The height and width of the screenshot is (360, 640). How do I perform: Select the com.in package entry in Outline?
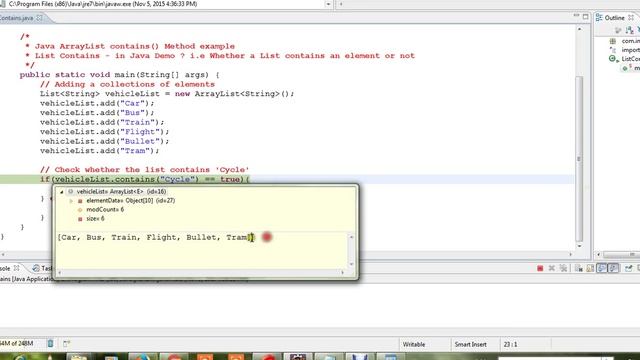630,41
